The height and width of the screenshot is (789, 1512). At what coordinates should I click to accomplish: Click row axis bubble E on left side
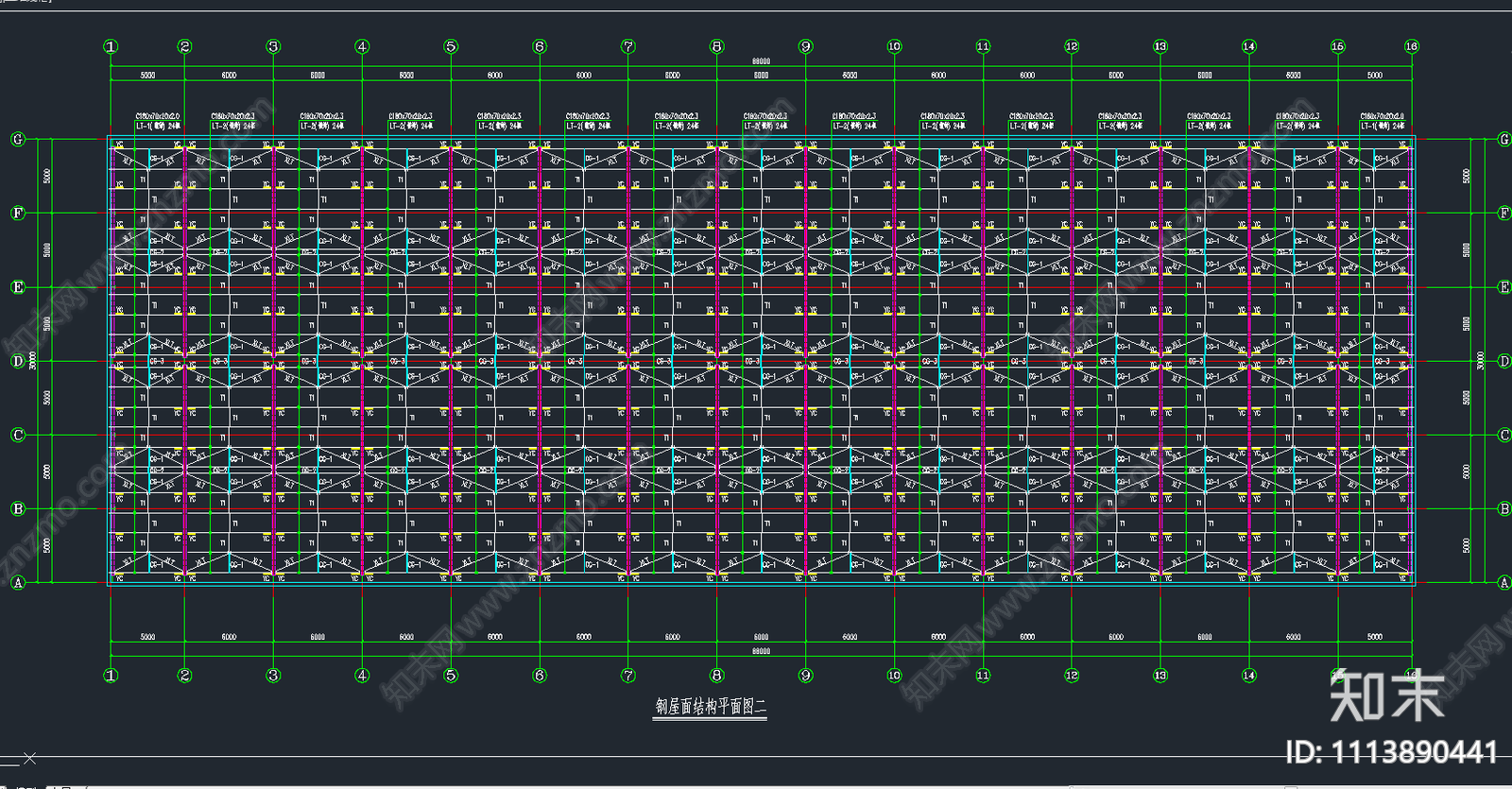(x=17, y=287)
